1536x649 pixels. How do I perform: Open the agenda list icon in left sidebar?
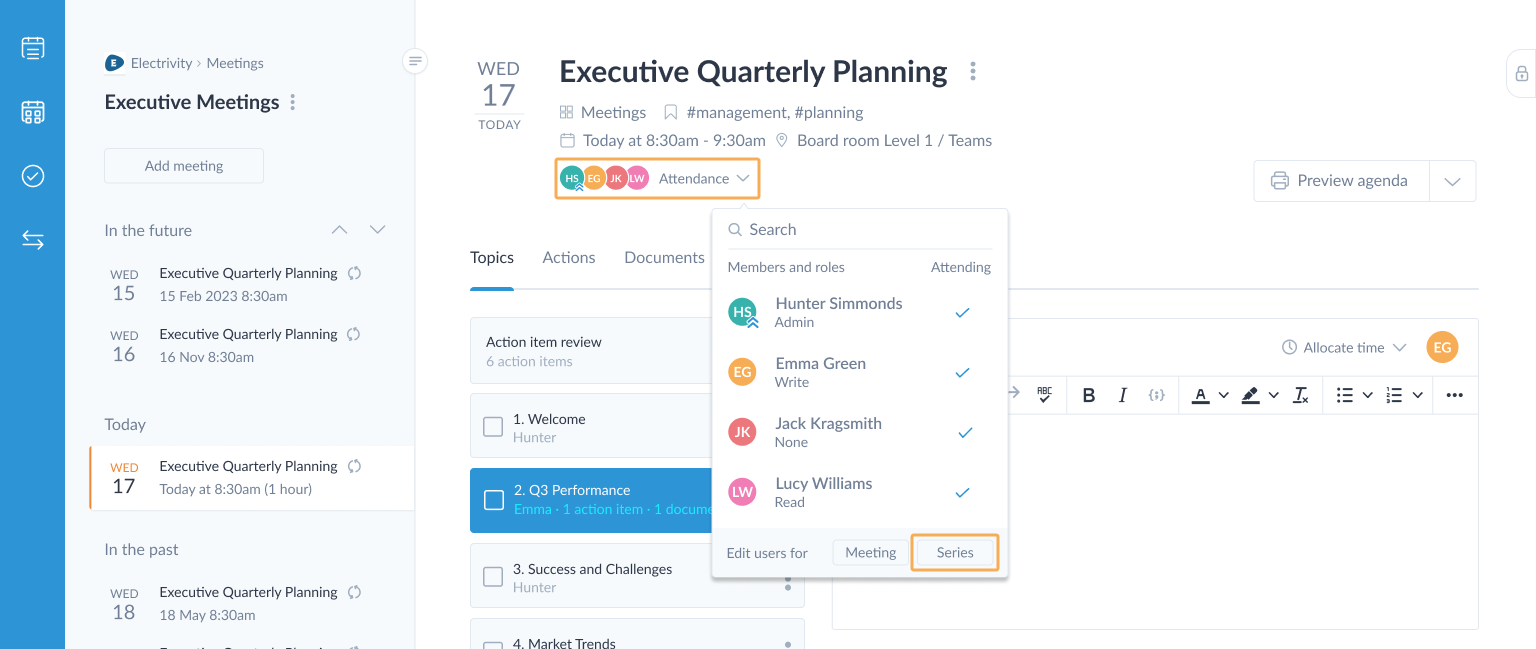pos(33,48)
